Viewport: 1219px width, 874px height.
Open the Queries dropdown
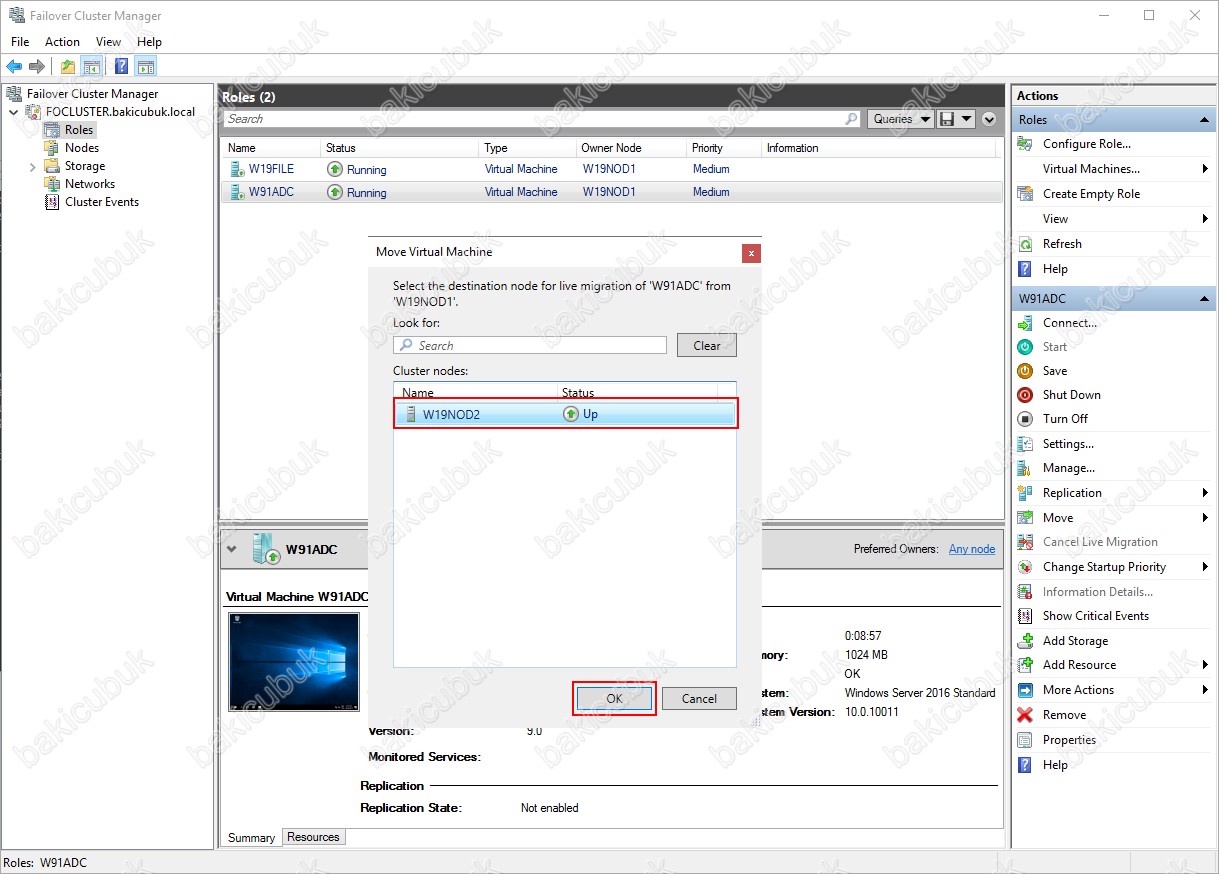(901, 119)
